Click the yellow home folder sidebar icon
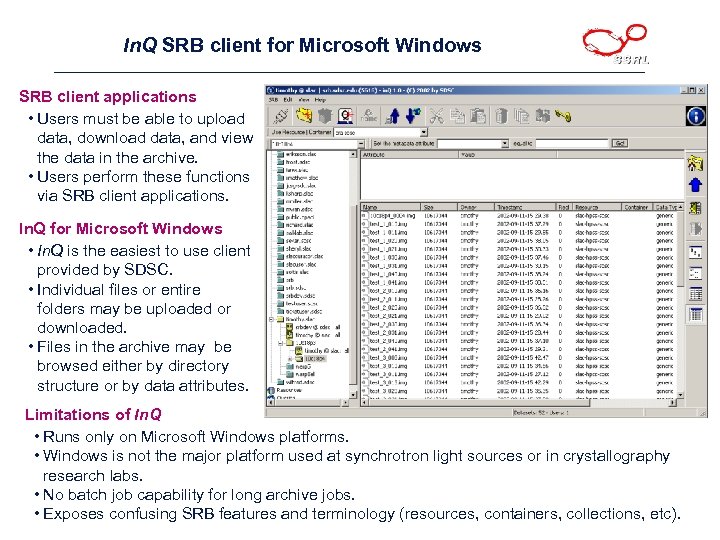Image resolution: width=720 pixels, height=540 pixels. coord(695,163)
